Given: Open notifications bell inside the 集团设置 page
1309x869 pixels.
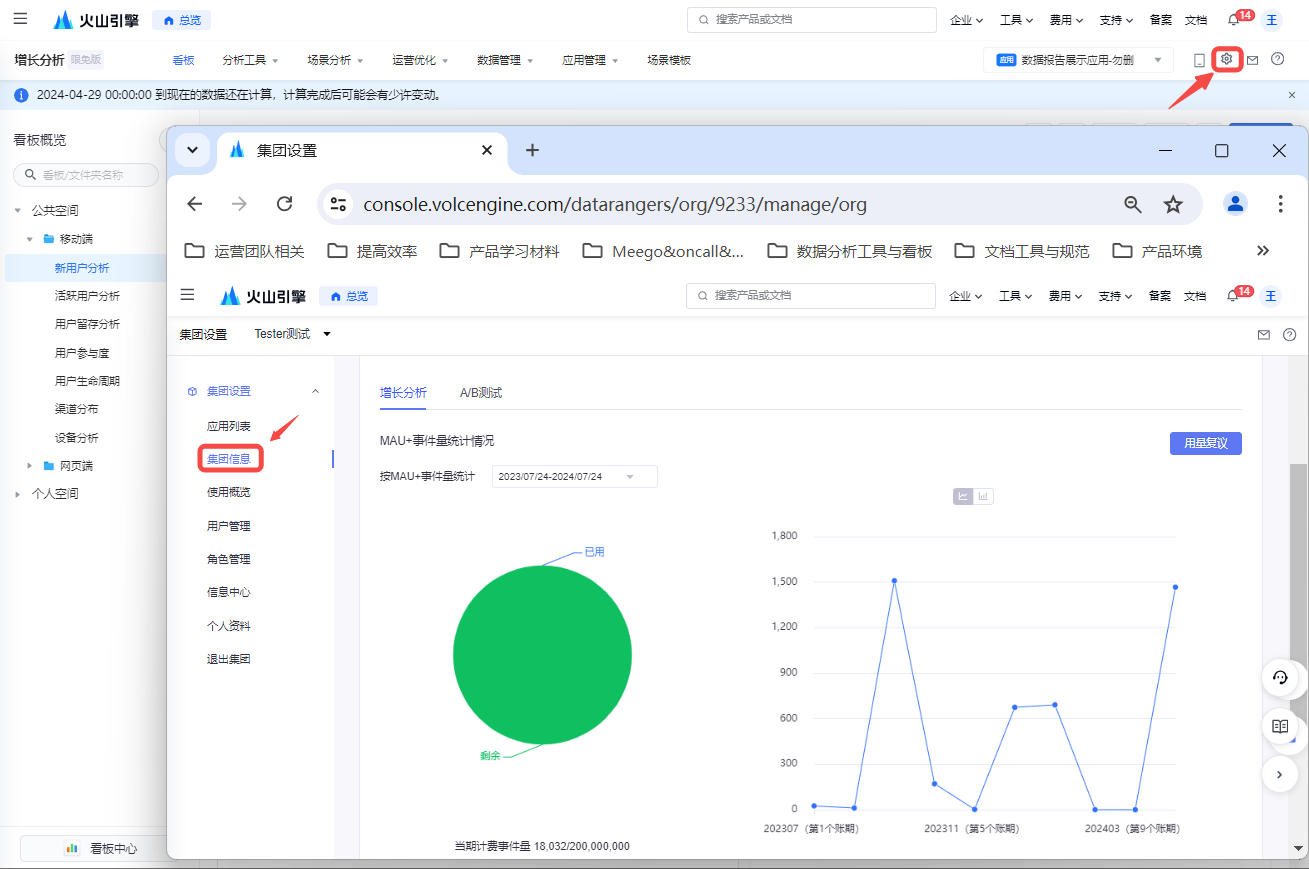Looking at the screenshot, I should tap(1233, 296).
